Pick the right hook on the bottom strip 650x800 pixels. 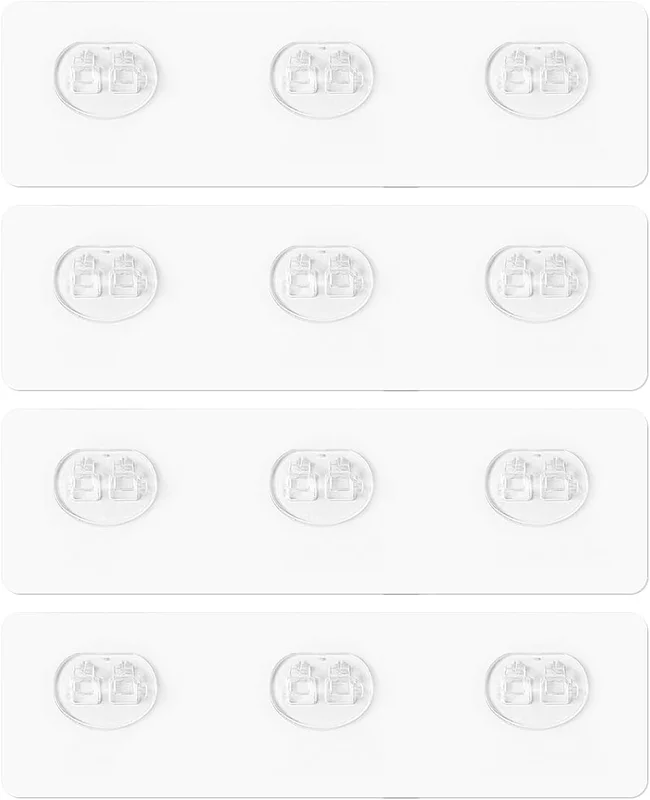point(538,691)
